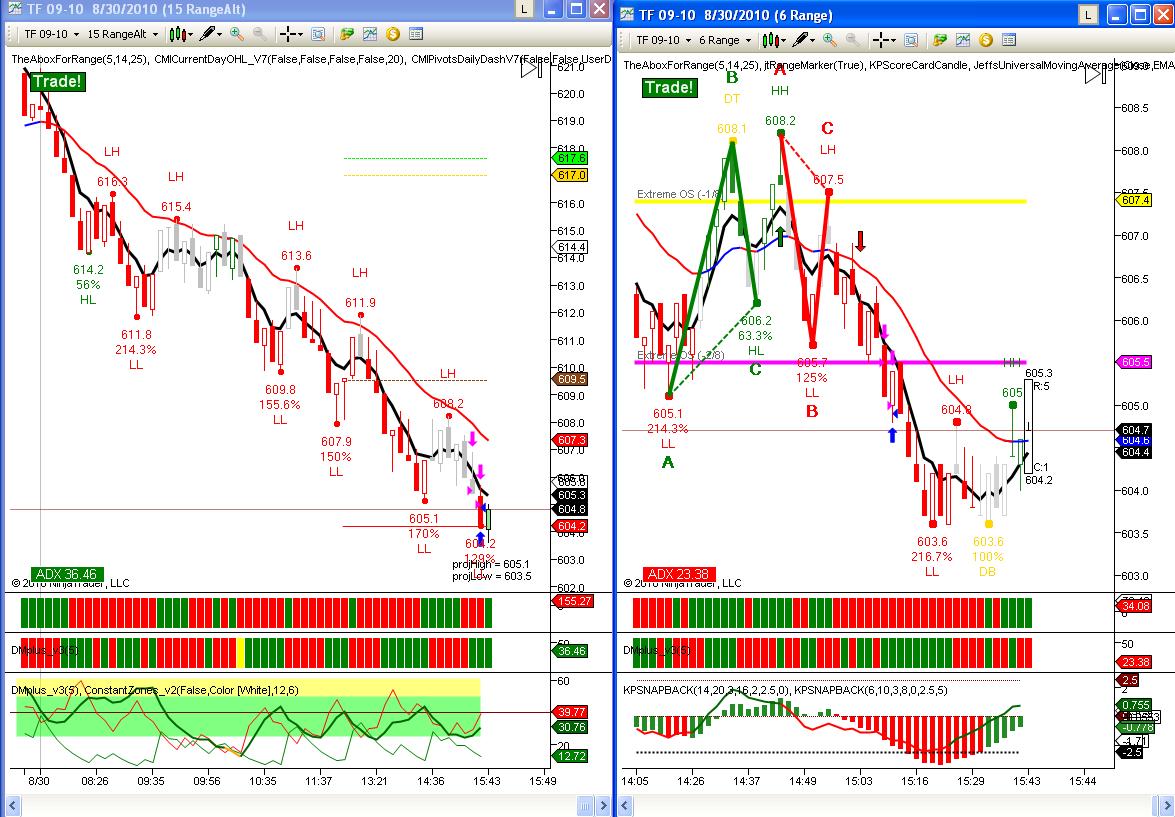Click right arrow of 15 RangeAlt horizontal scrollbar

(x=603, y=807)
